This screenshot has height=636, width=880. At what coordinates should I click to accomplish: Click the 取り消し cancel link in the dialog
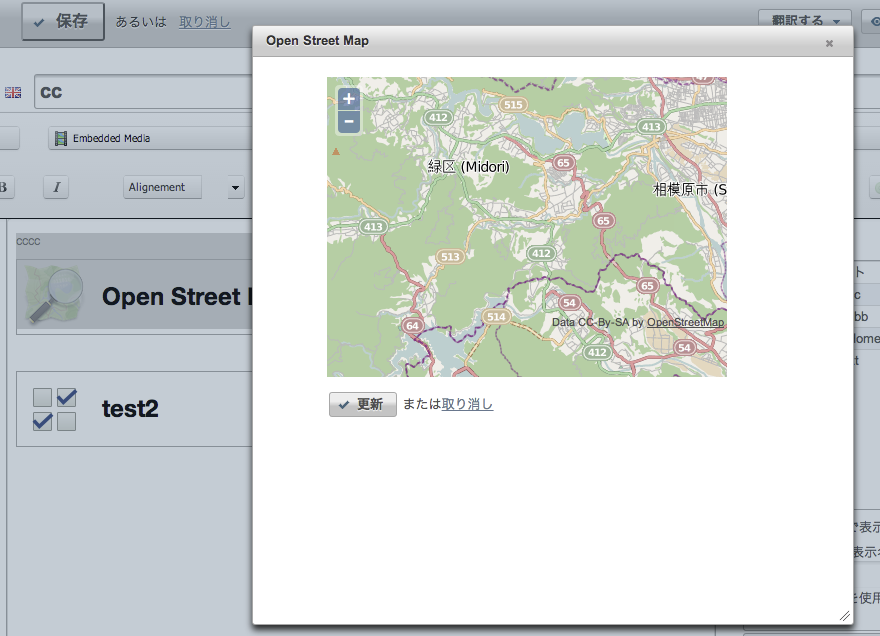468,404
